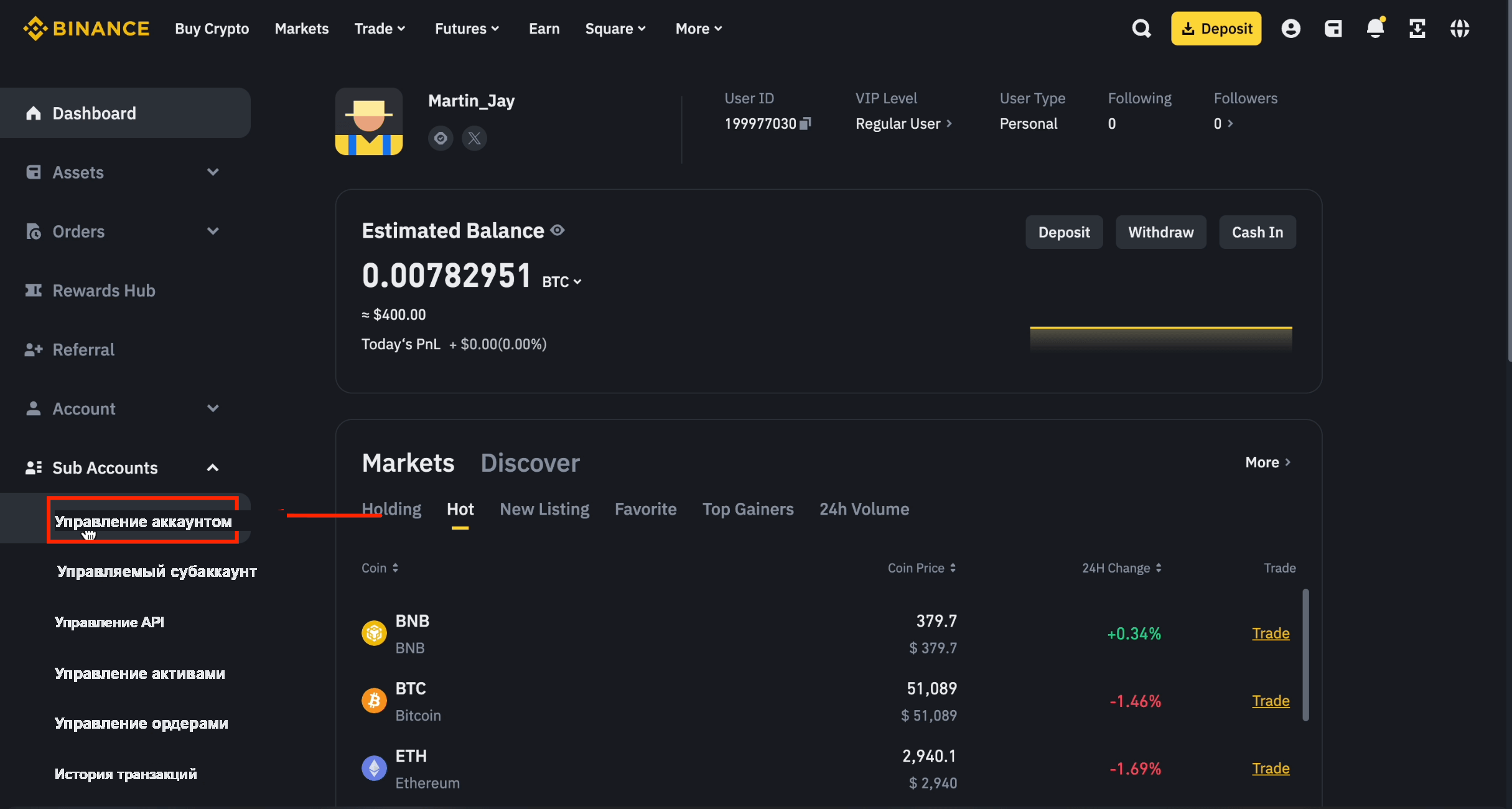Screen dimensions: 1512x809
Task: Open Buy Crypto in top menu
Action: point(212,29)
